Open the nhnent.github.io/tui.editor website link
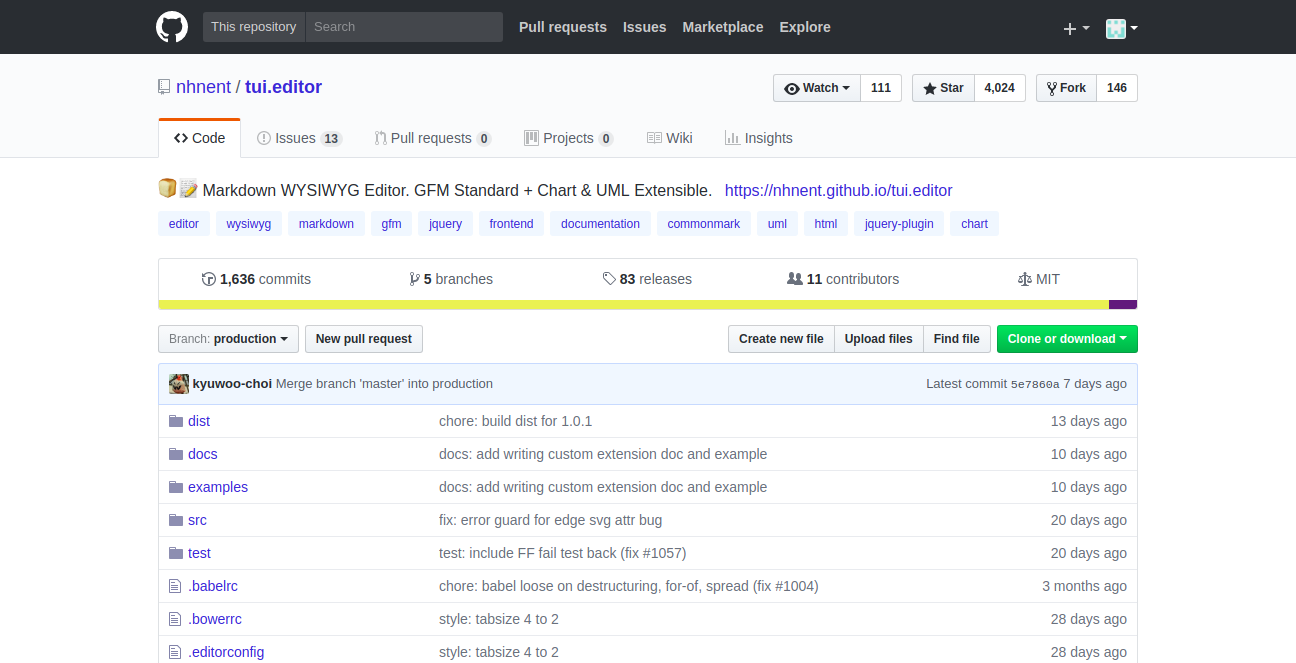The width and height of the screenshot is (1296, 663). click(839, 190)
